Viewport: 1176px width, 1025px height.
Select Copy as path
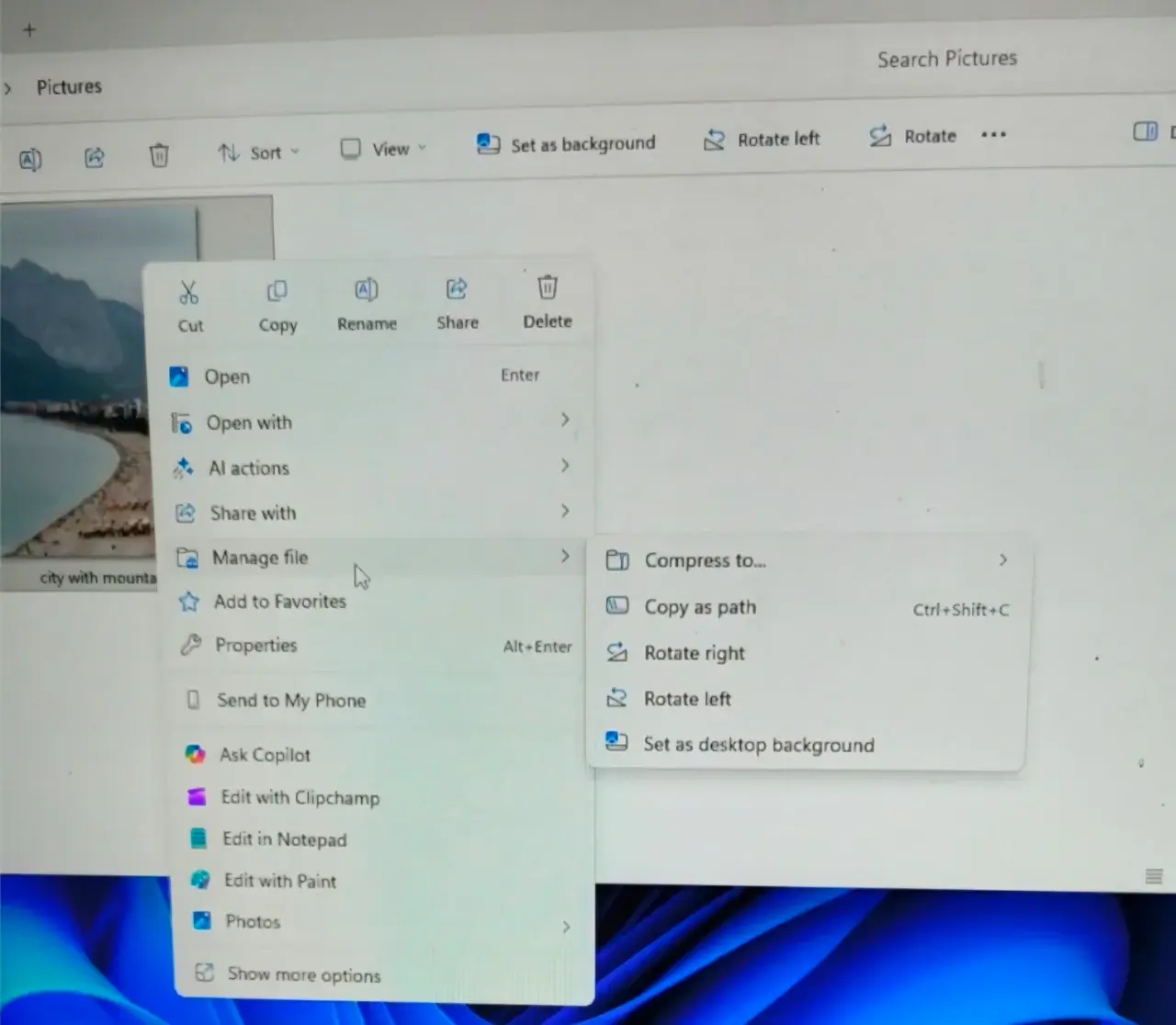point(700,607)
